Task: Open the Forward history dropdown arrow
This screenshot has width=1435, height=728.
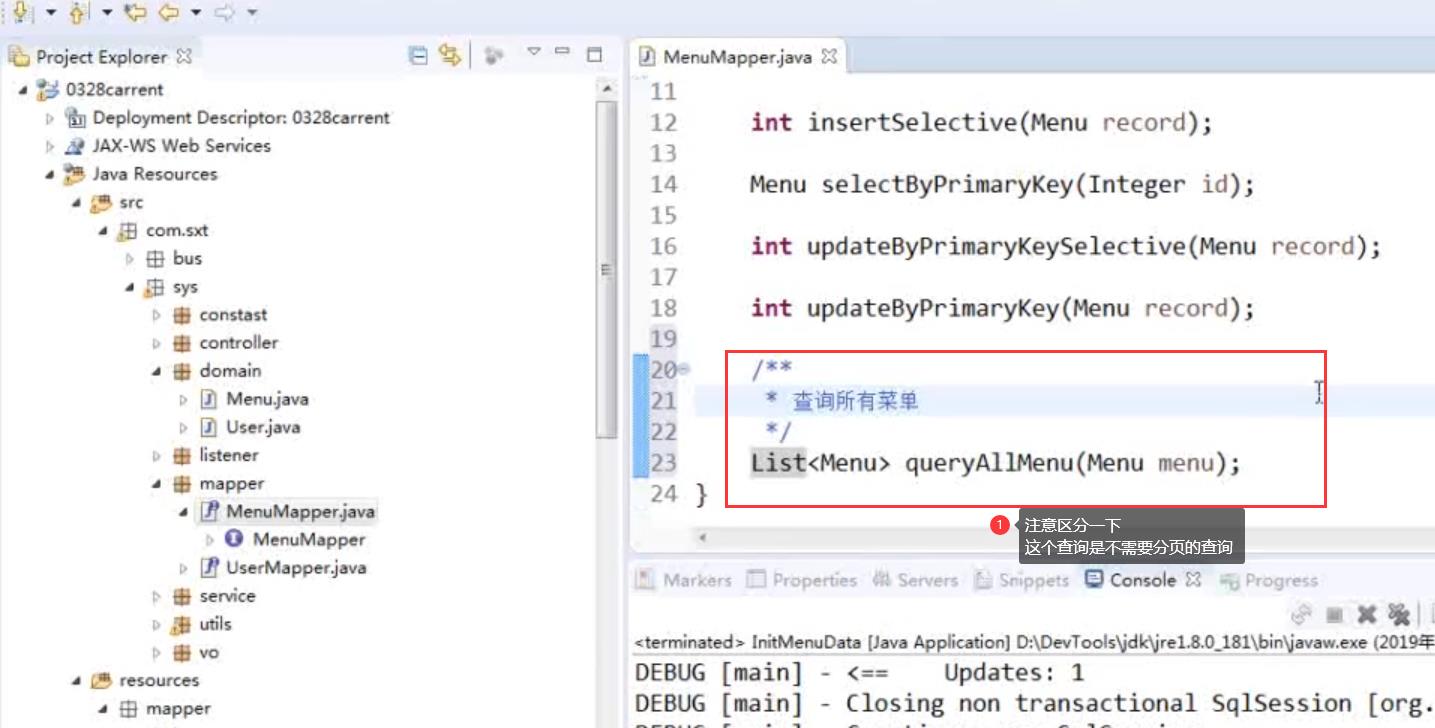Action: pyautogui.click(x=252, y=13)
